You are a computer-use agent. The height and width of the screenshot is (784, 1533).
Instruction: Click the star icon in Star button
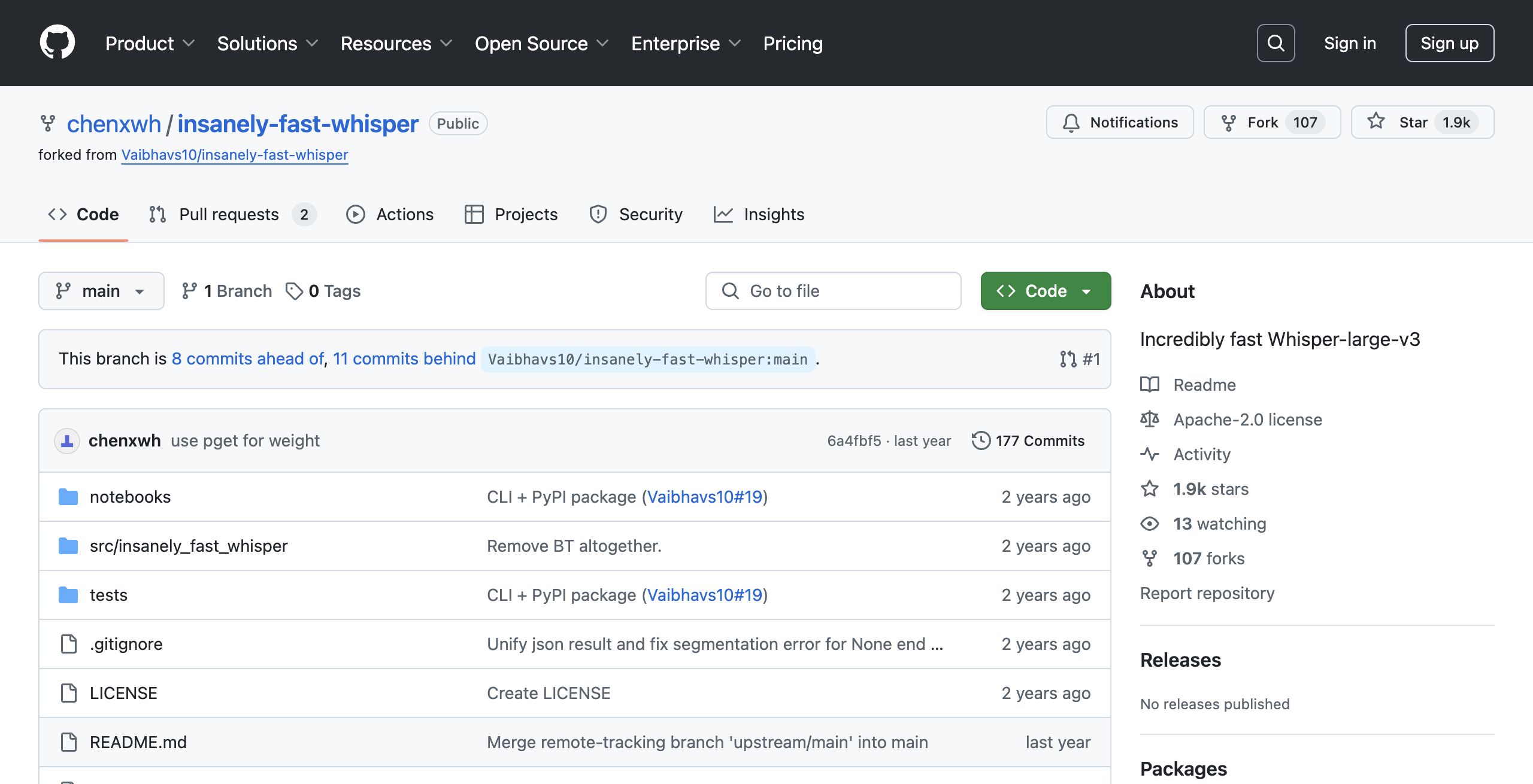pos(1376,121)
